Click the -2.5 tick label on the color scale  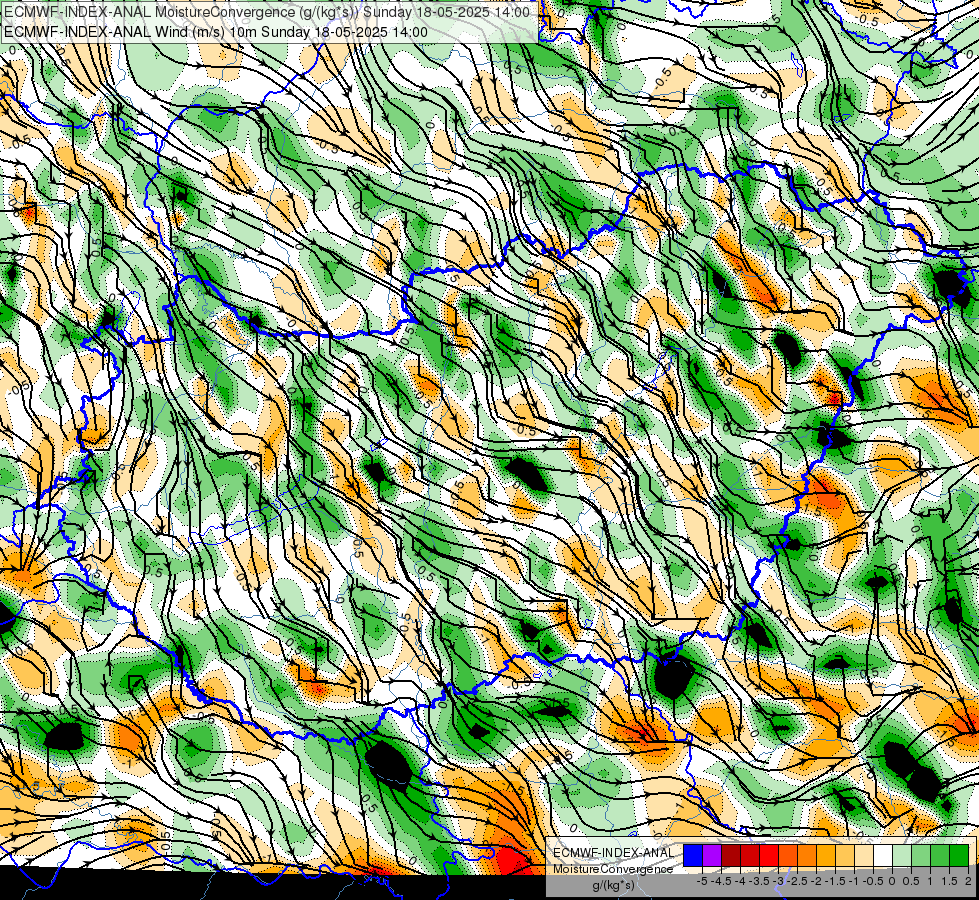point(797,881)
